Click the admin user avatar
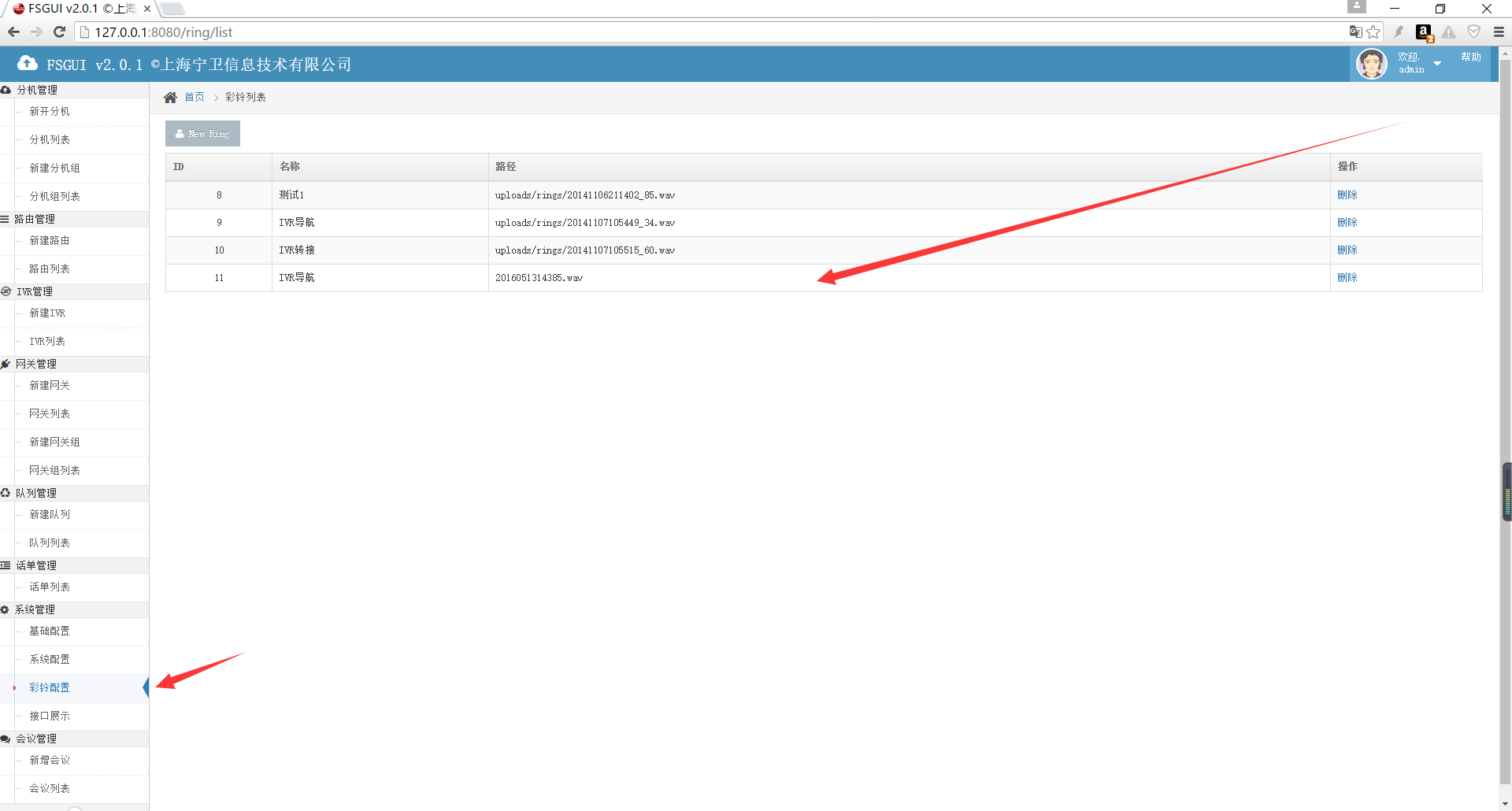This screenshot has height=811, width=1512. tap(1371, 64)
